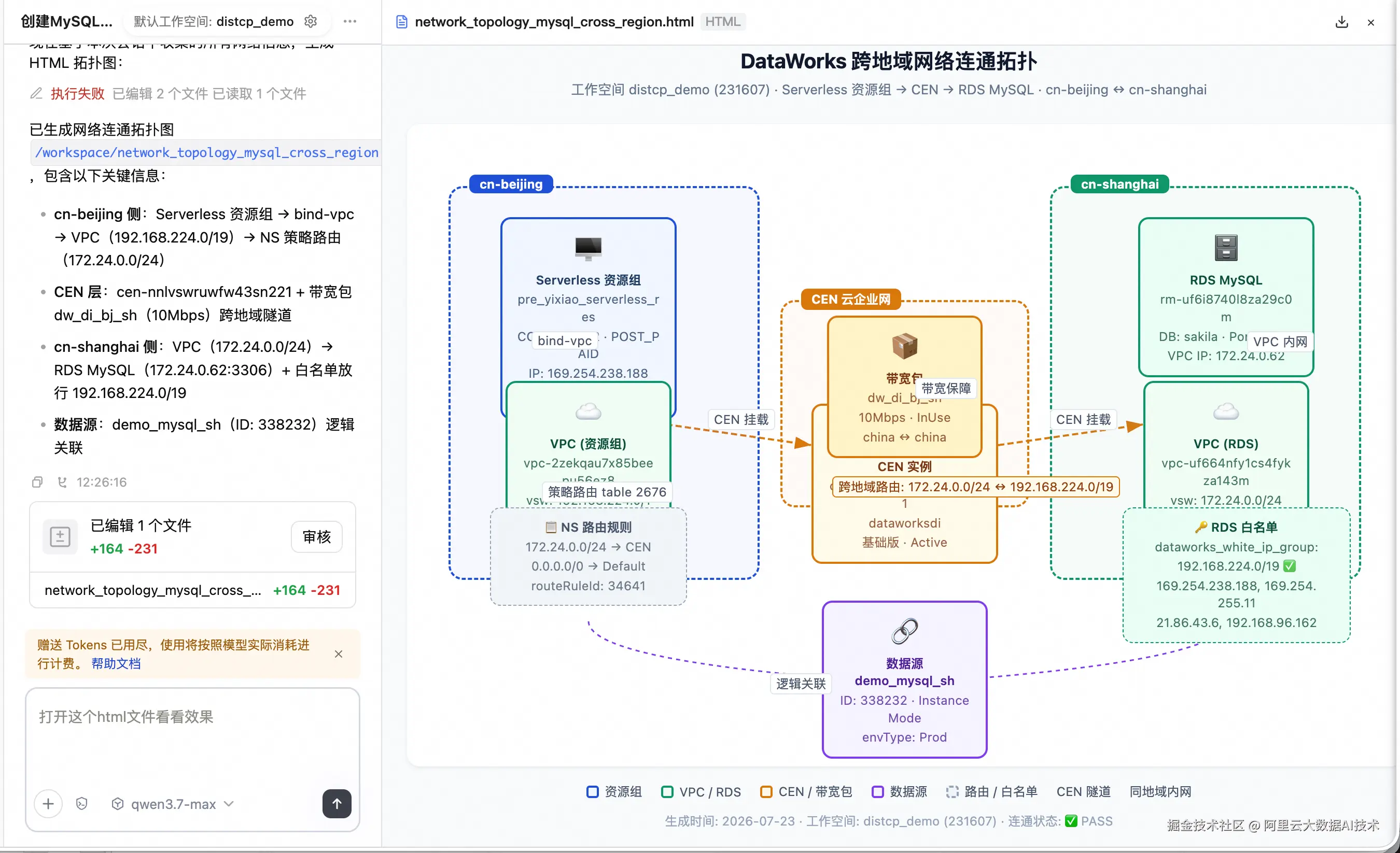Click the 连通状态 PASS footer text

pyautogui.click(x=1060, y=821)
